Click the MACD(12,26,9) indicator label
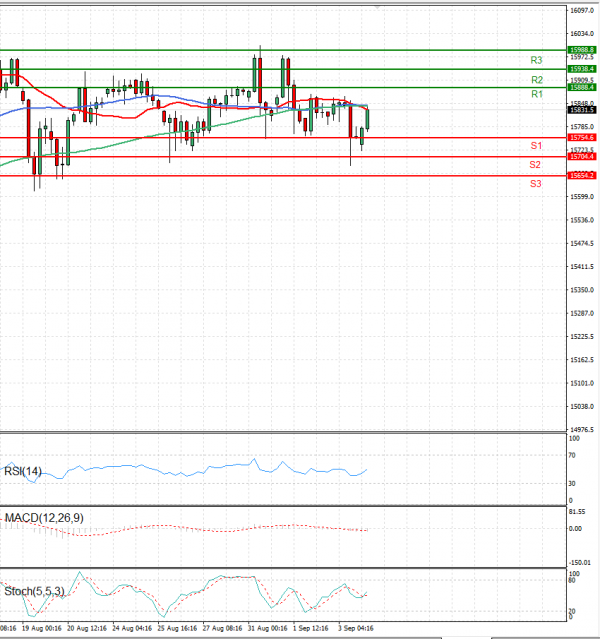This screenshot has width=600, height=639. [x=44, y=518]
